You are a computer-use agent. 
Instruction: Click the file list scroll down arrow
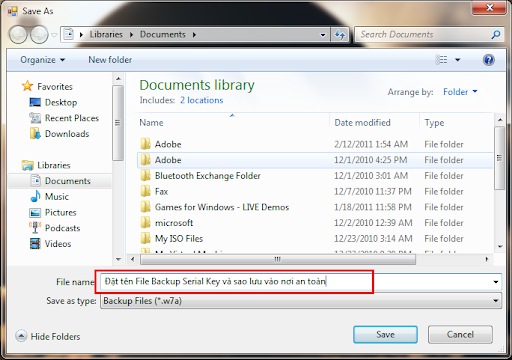500,247
